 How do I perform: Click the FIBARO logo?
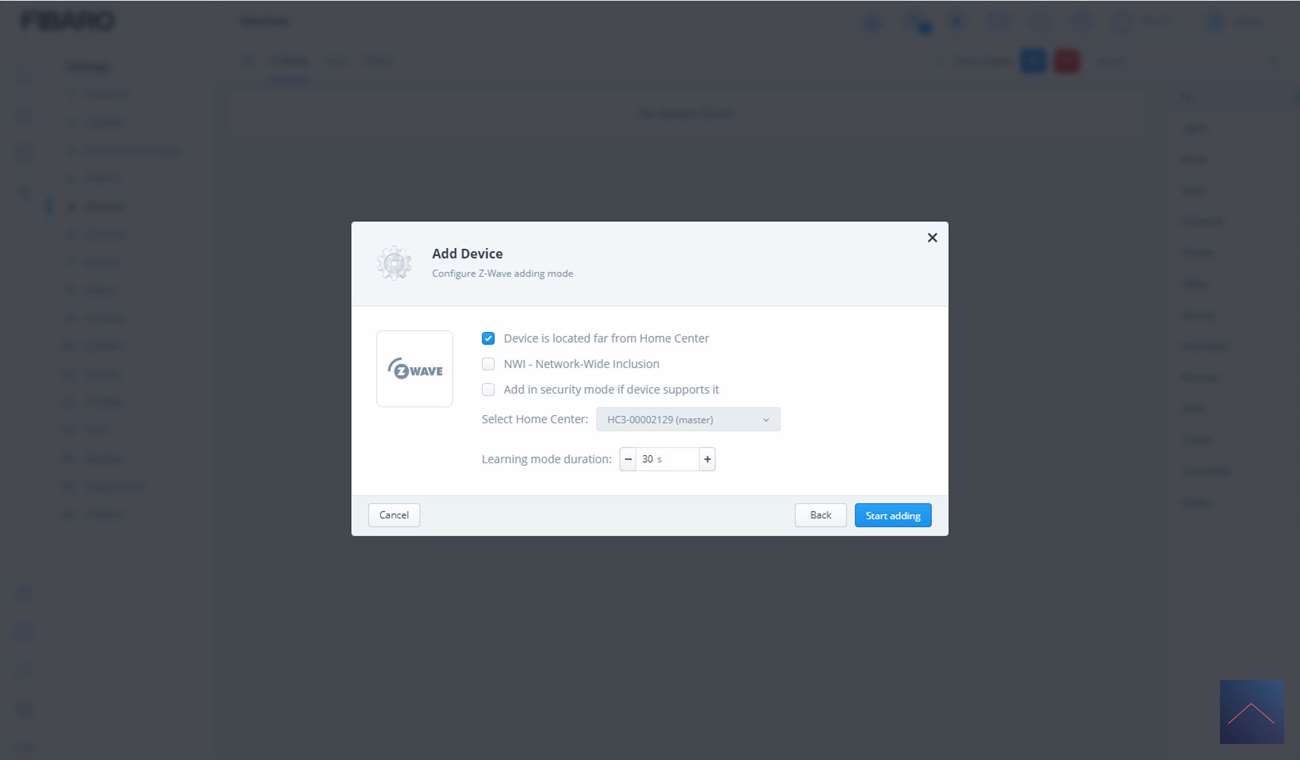(x=68, y=21)
